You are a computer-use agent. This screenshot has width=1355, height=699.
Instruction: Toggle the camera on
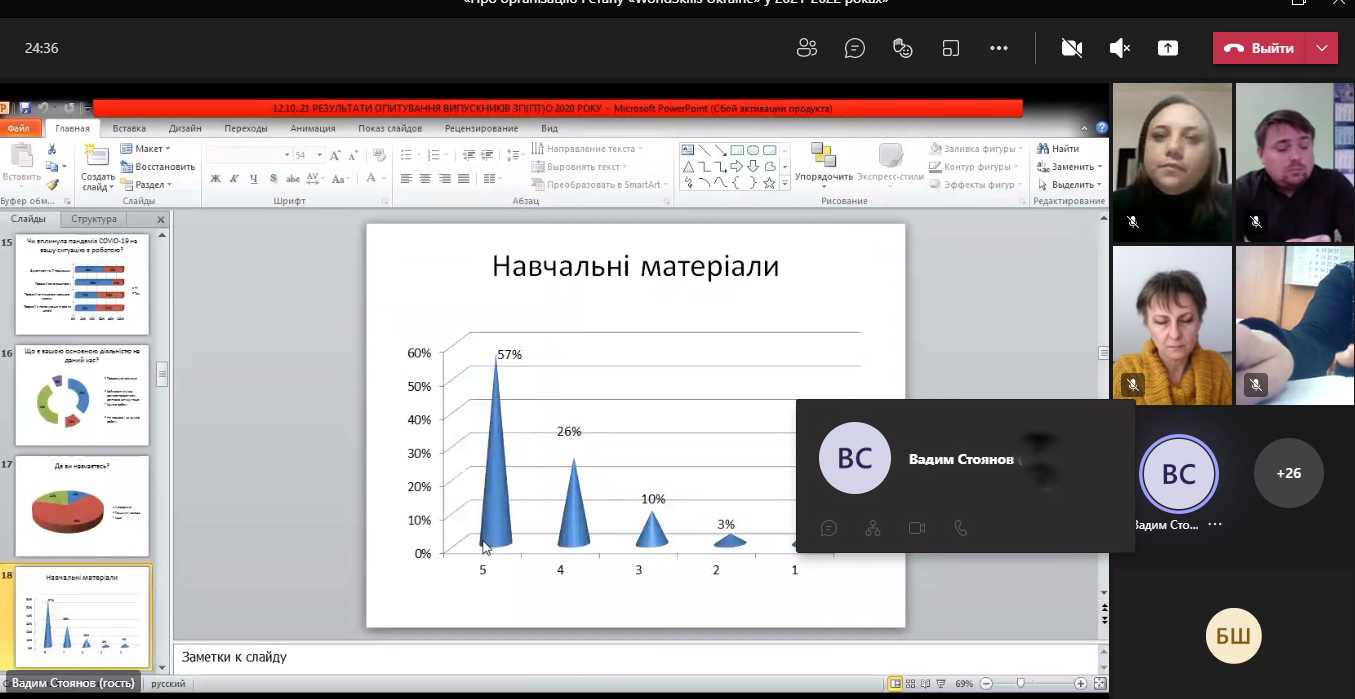[x=1072, y=48]
